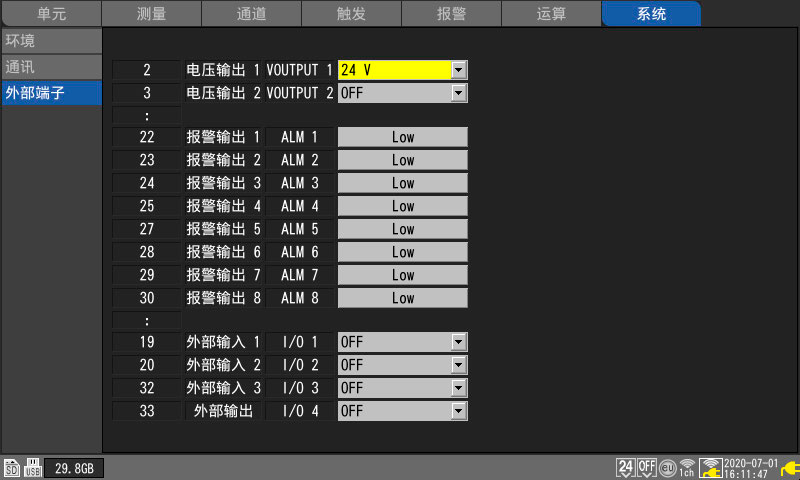Click the OFF output status icon
This screenshot has height=480, width=800.
pos(646,467)
